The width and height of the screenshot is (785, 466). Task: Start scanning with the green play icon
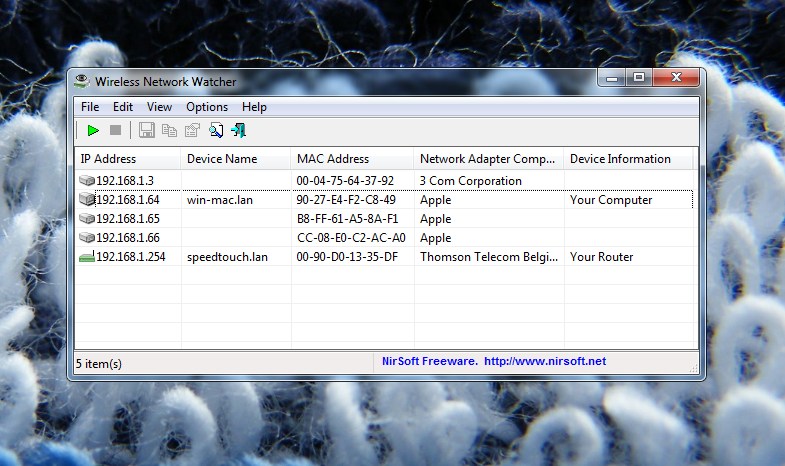click(x=93, y=131)
